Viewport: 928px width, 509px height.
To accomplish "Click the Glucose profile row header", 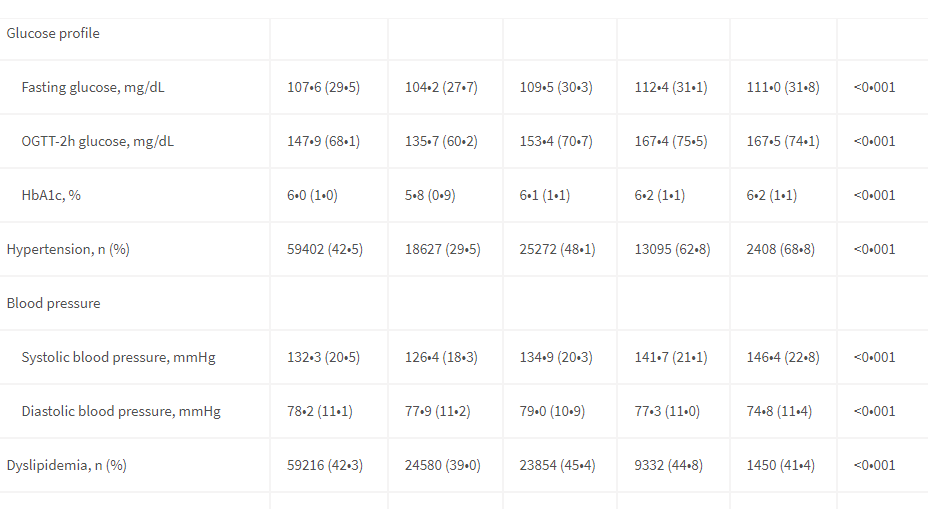I will coord(53,34).
